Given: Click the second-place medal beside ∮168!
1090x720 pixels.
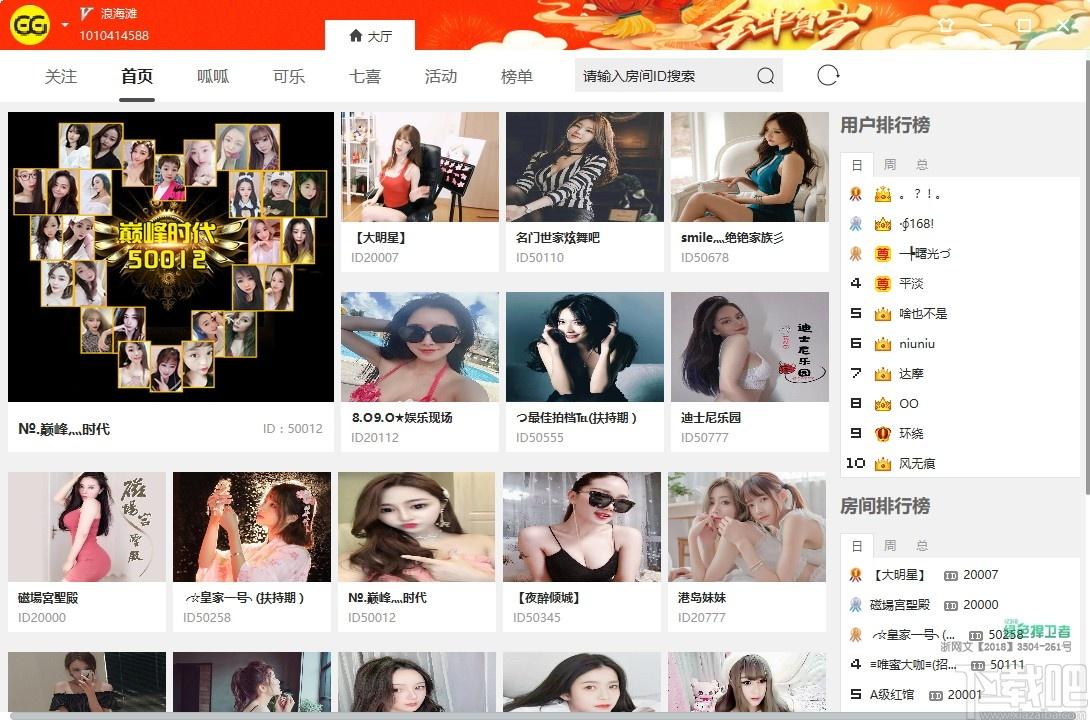Looking at the screenshot, I should click(856, 224).
